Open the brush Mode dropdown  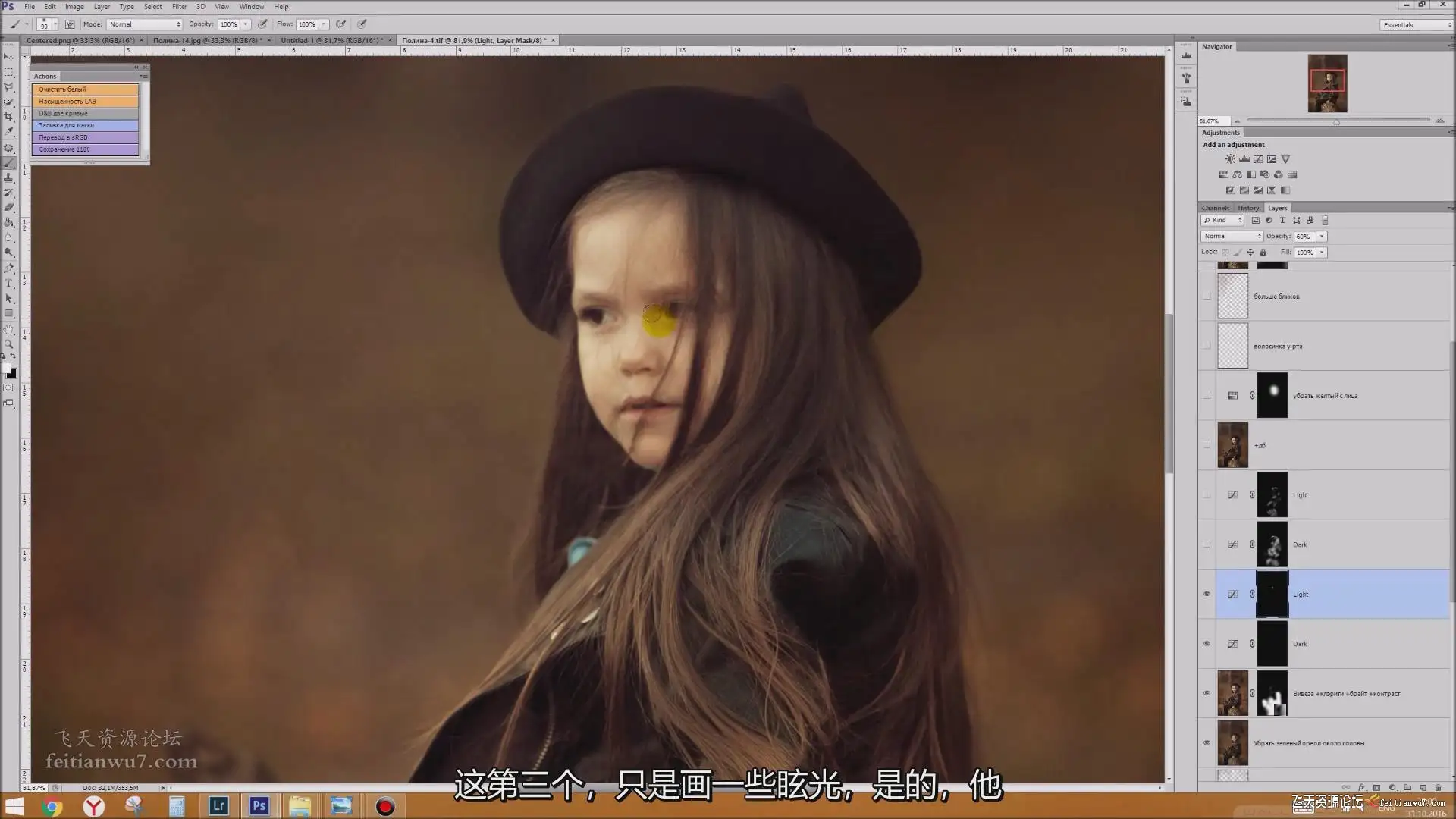point(145,24)
